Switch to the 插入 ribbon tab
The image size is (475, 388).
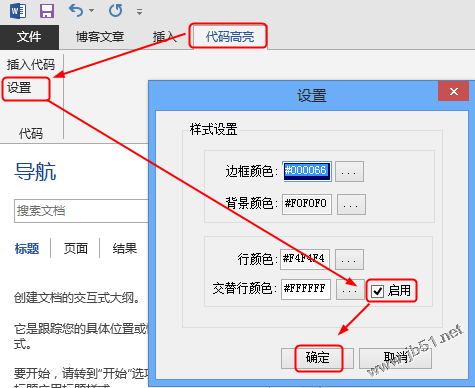coord(165,37)
